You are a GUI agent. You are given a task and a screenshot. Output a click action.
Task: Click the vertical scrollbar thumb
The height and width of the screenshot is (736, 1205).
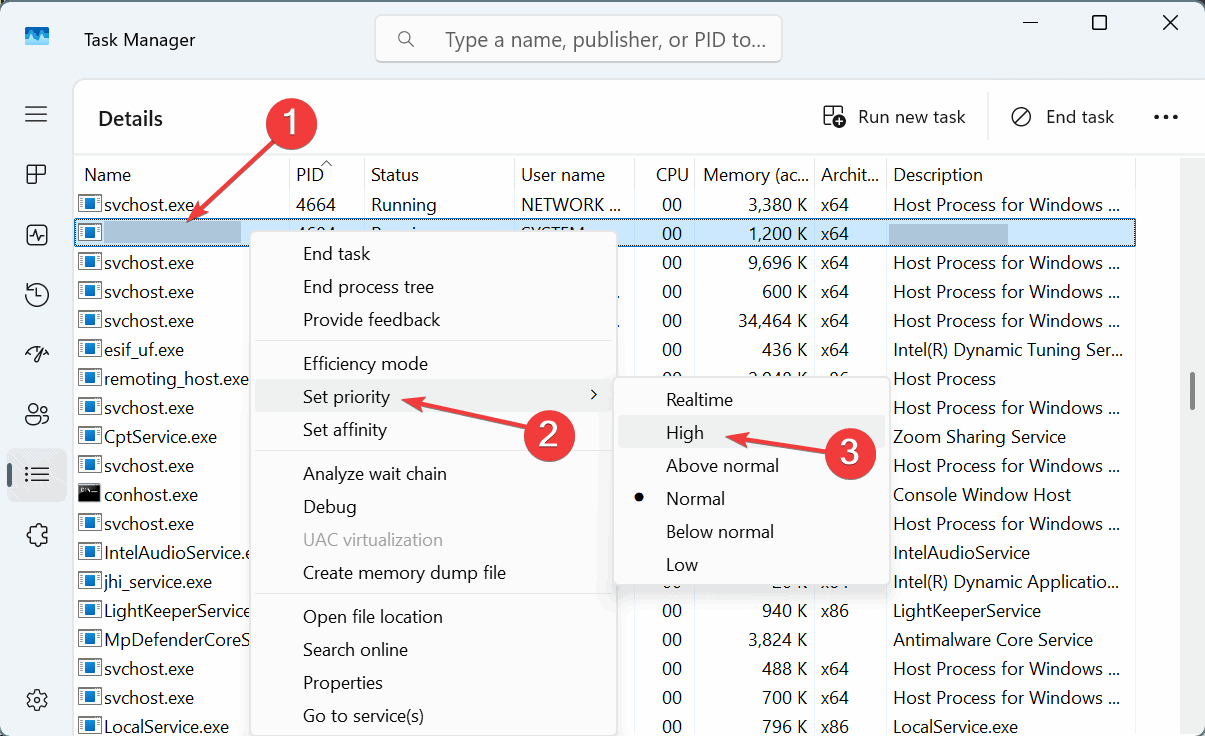coord(1192,391)
